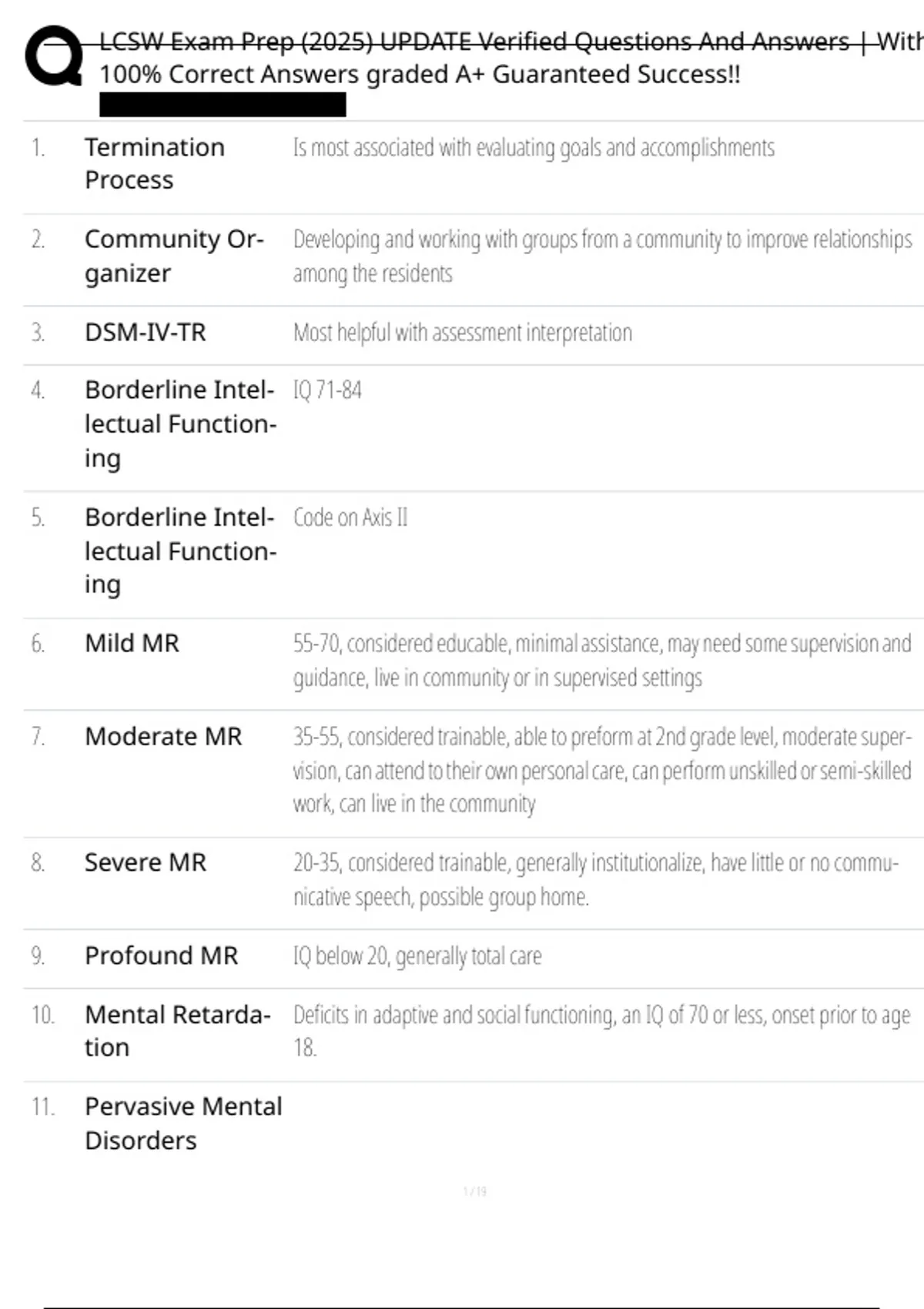Viewport: 924px width, 1309px height.
Task: Select the term Termination Process
Action: click(154, 163)
